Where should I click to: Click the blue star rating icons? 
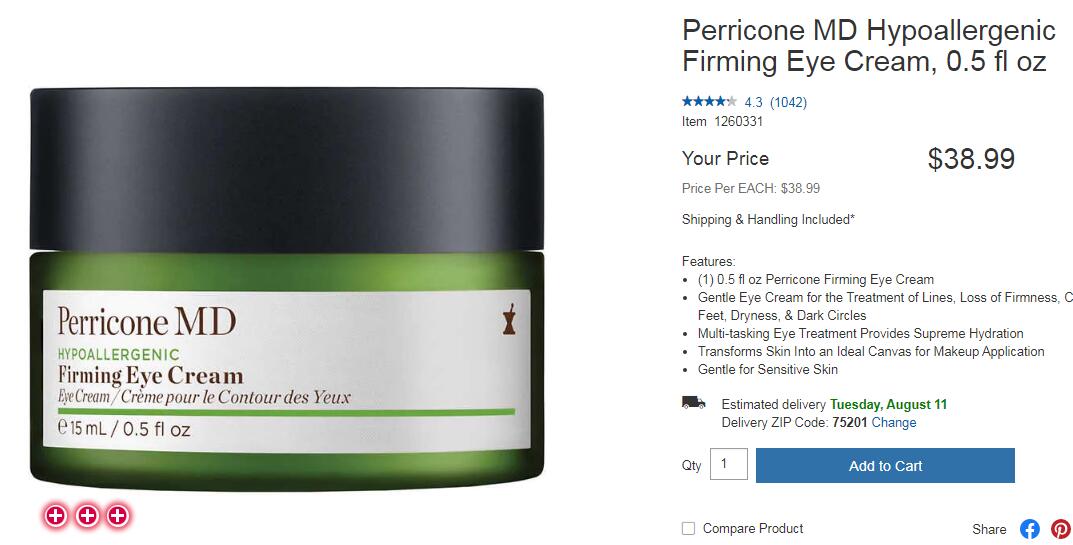click(709, 101)
